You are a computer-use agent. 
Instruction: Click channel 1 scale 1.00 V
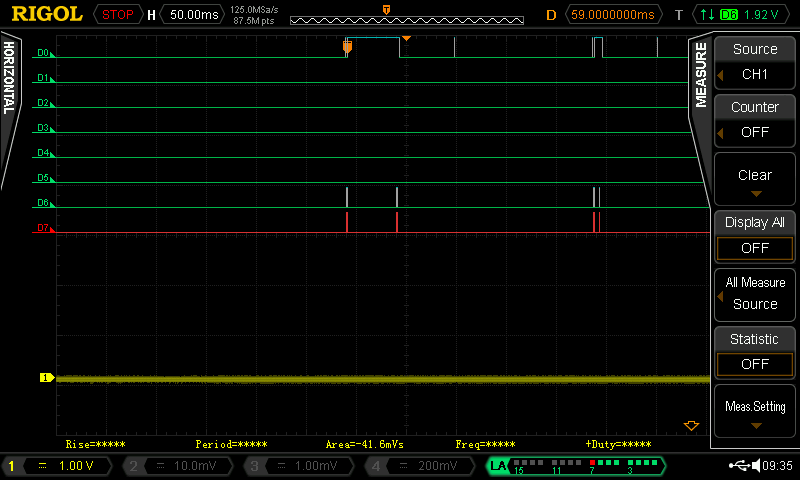pyautogui.click(x=76, y=466)
